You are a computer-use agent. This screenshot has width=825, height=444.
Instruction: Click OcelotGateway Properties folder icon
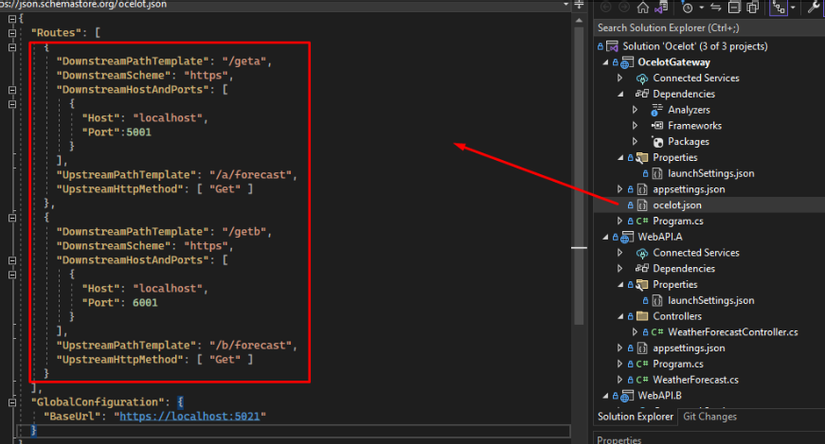(x=642, y=157)
